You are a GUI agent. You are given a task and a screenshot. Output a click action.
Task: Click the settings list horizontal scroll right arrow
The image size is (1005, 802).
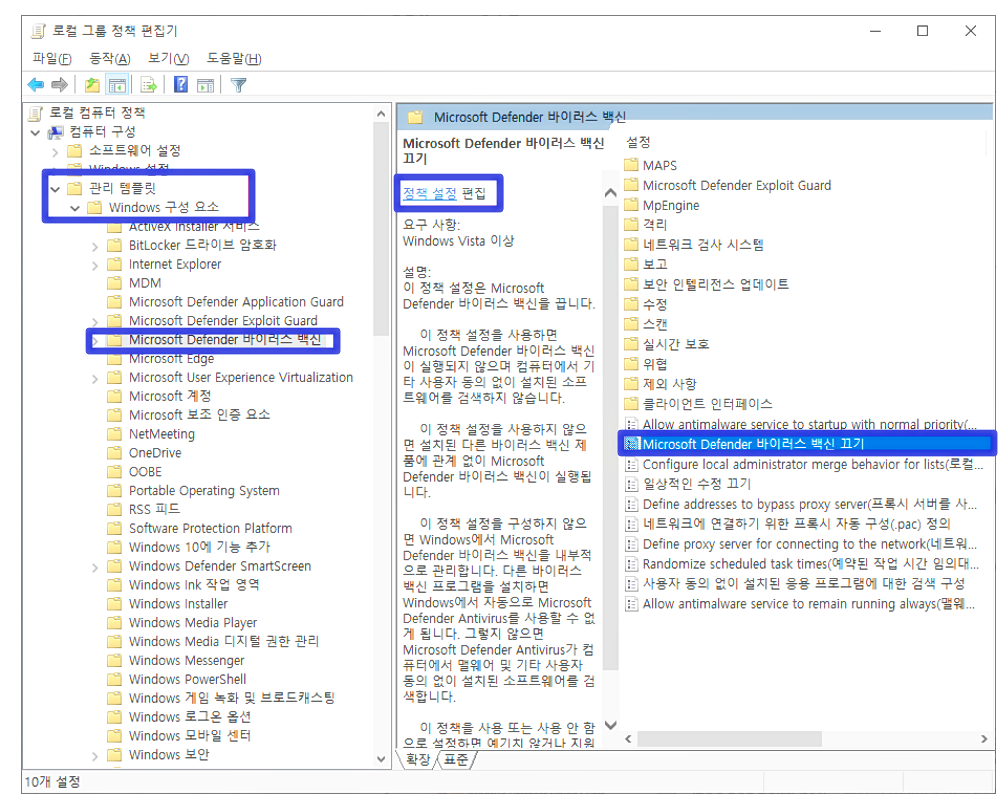(x=984, y=739)
